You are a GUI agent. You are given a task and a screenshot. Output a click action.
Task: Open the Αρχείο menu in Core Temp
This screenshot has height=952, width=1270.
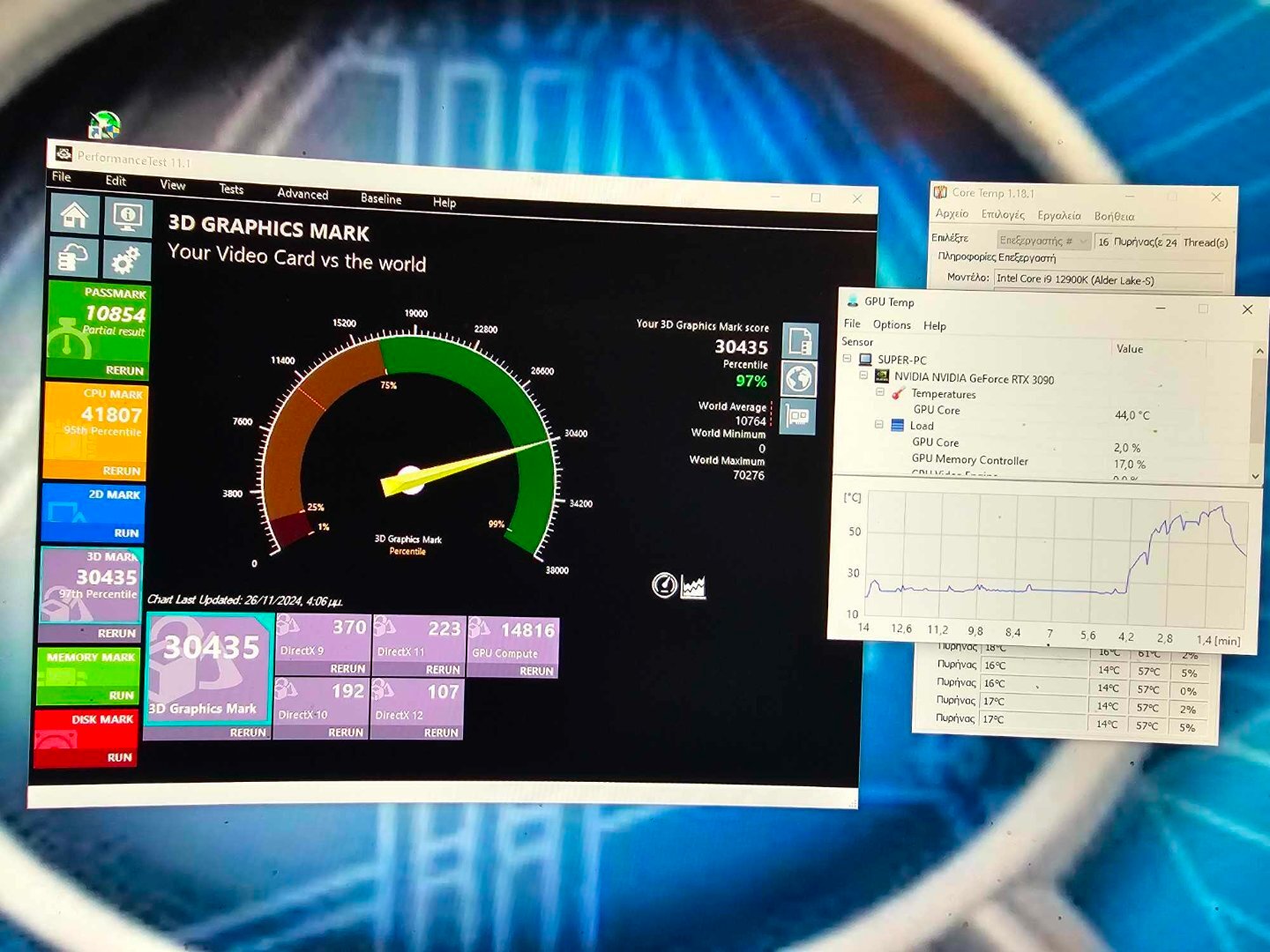952,213
